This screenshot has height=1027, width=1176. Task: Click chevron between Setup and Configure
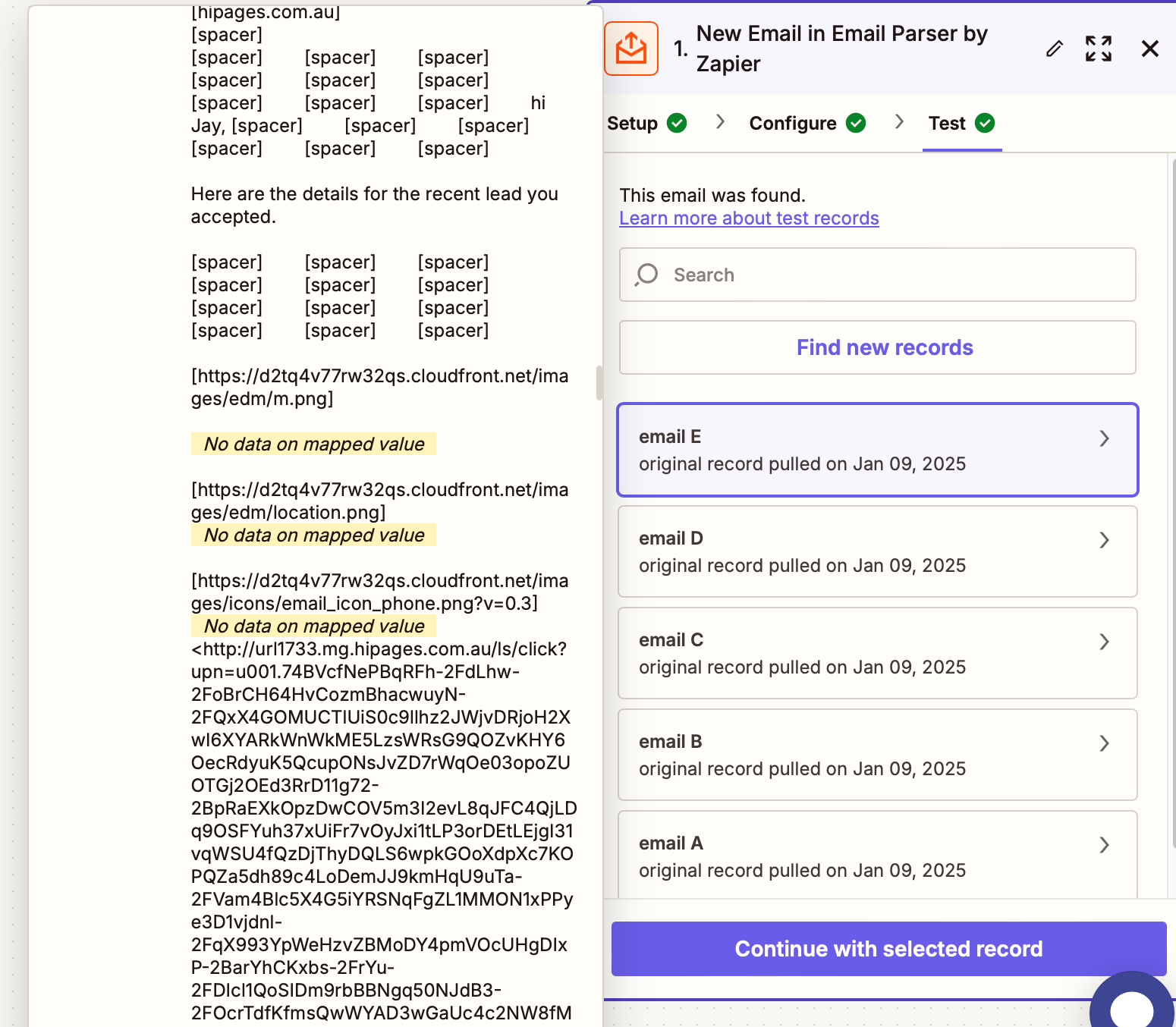tap(720, 122)
